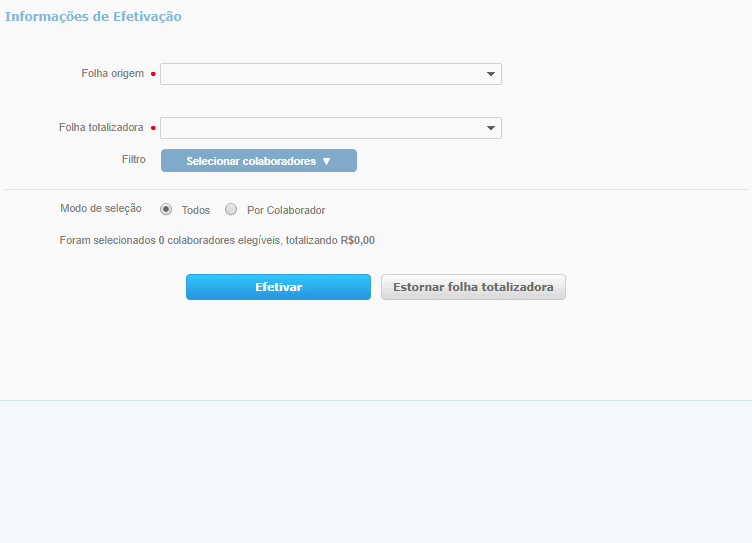
Task: Click the Folha totalizadora label
Action: click(x=101, y=128)
